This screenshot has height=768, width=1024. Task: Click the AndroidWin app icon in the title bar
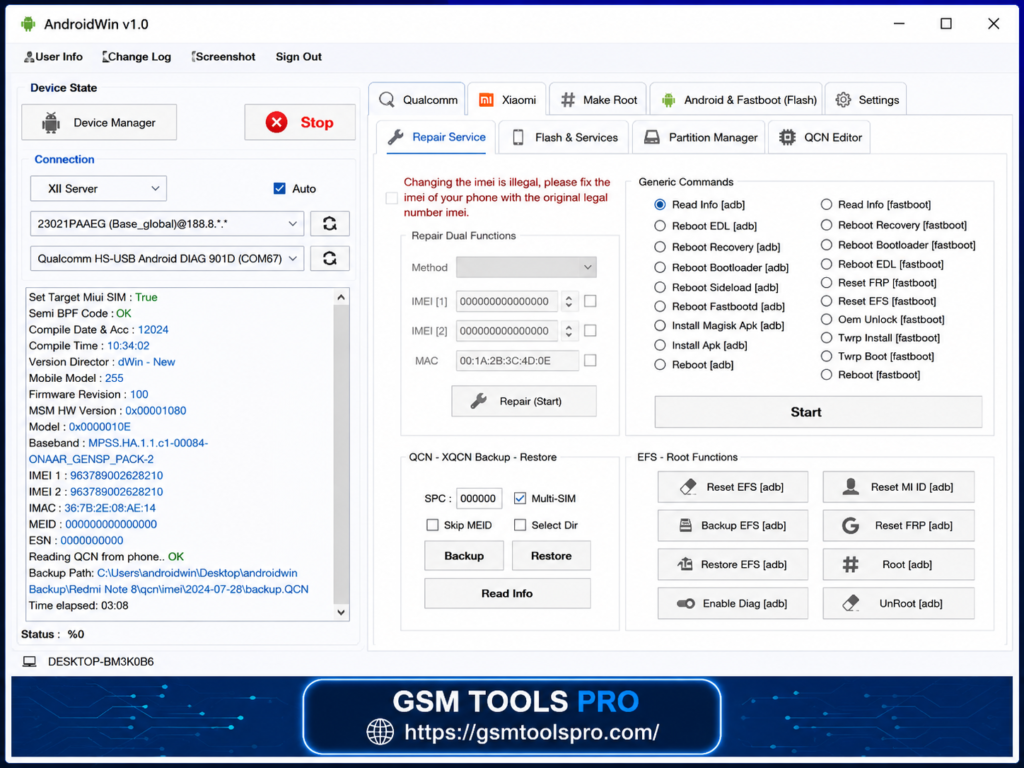[x=28, y=24]
